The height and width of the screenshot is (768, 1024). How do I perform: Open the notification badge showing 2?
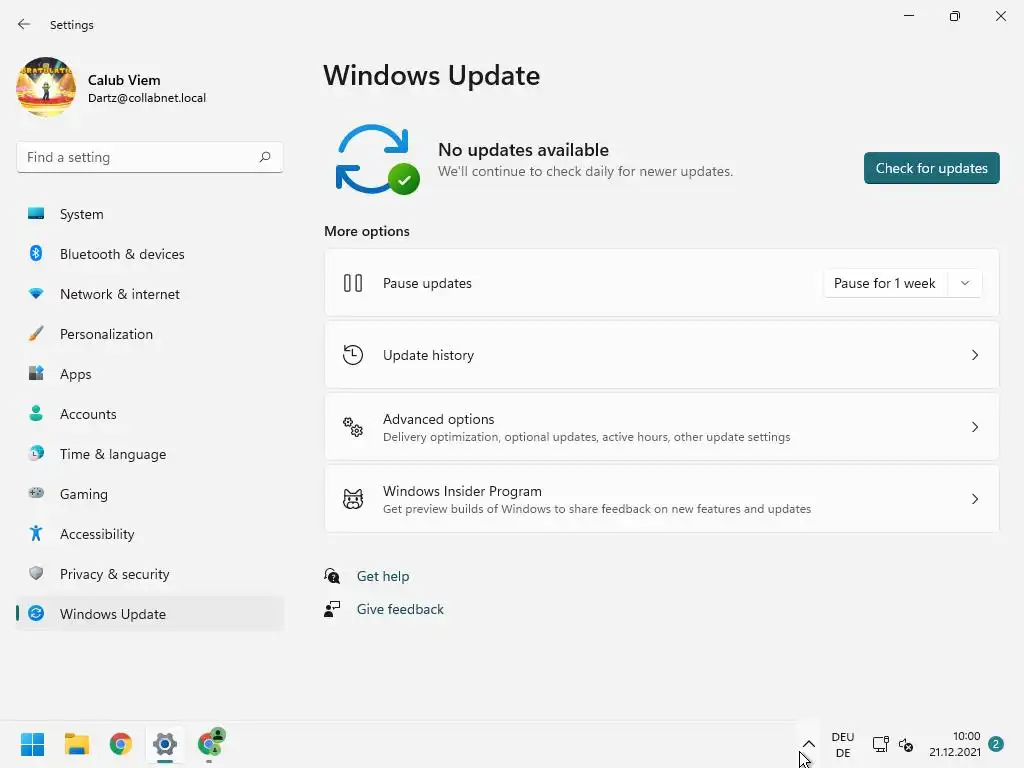pyautogui.click(x=995, y=744)
